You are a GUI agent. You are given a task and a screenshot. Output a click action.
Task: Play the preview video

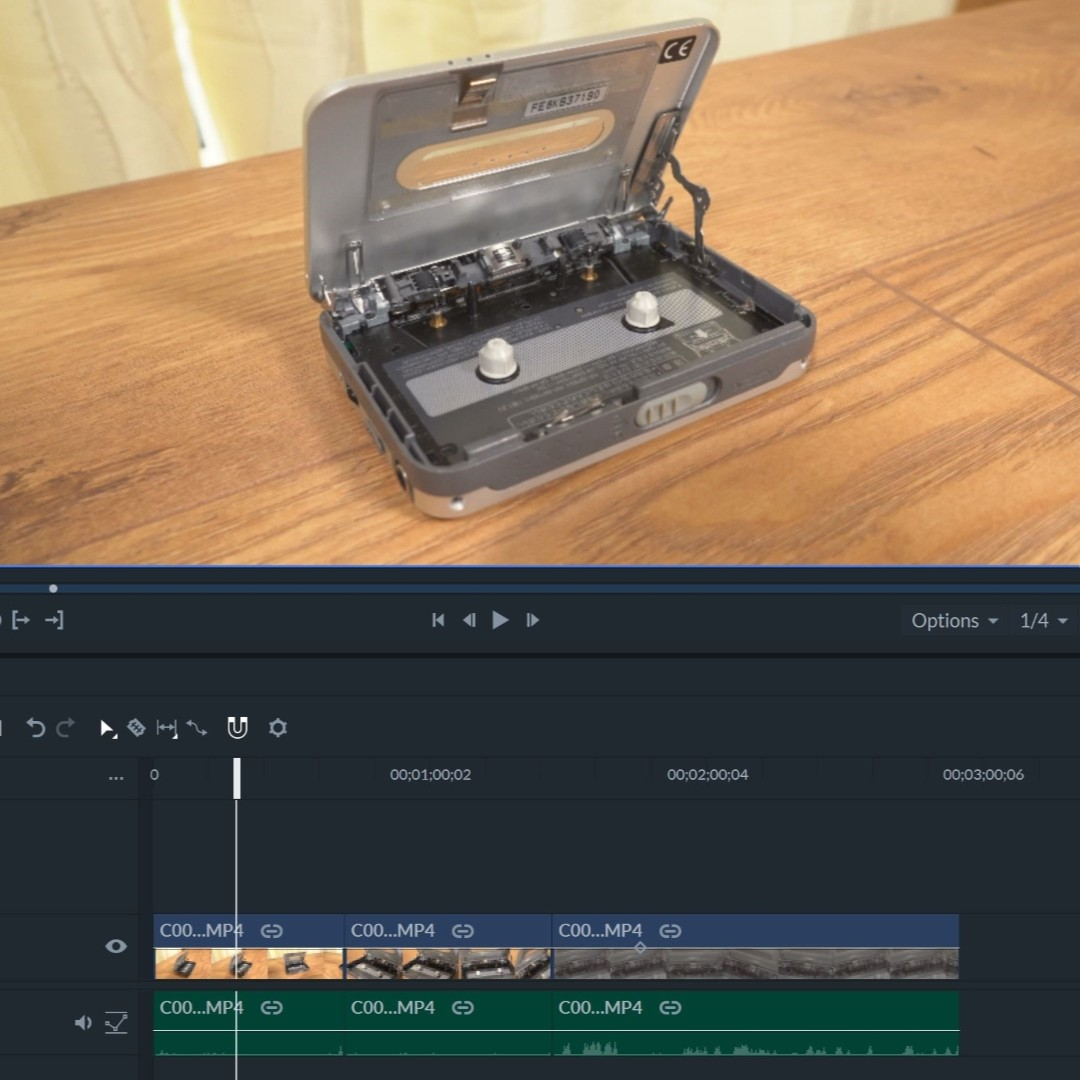tap(500, 620)
